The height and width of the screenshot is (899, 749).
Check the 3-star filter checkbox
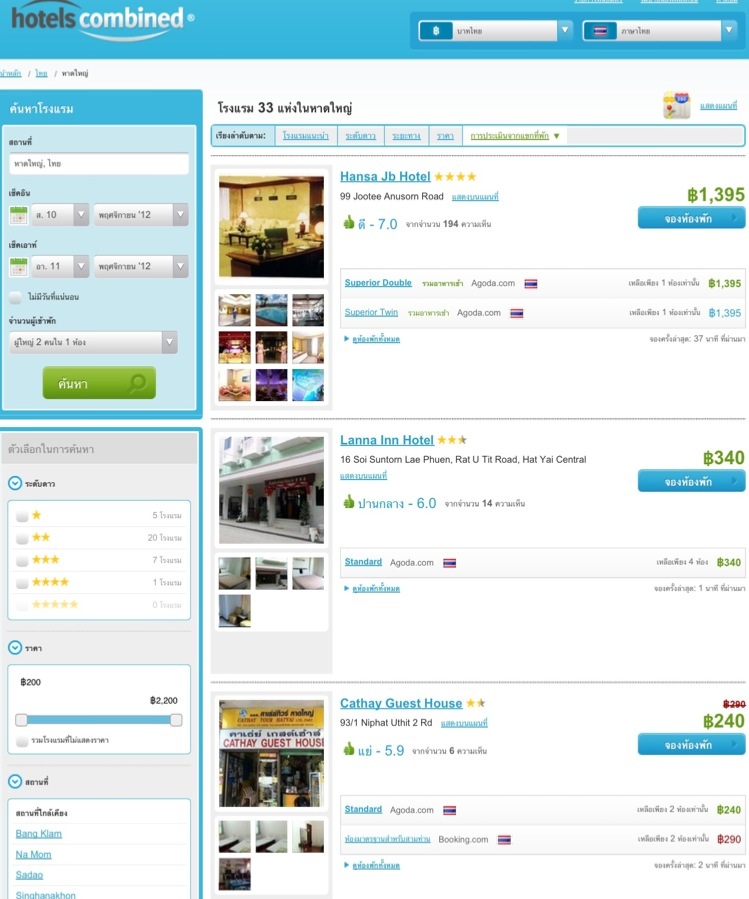(22, 561)
